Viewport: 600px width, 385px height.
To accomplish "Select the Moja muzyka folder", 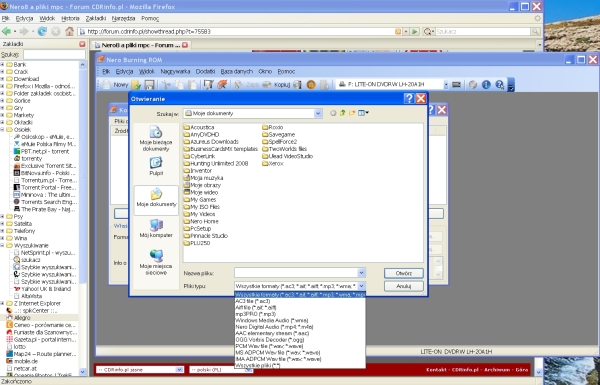I will (203, 178).
